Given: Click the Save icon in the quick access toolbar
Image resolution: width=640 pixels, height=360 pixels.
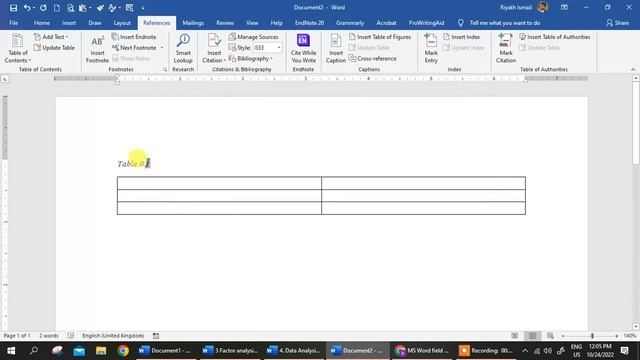Looking at the screenshot, I should tap(13, 8).
